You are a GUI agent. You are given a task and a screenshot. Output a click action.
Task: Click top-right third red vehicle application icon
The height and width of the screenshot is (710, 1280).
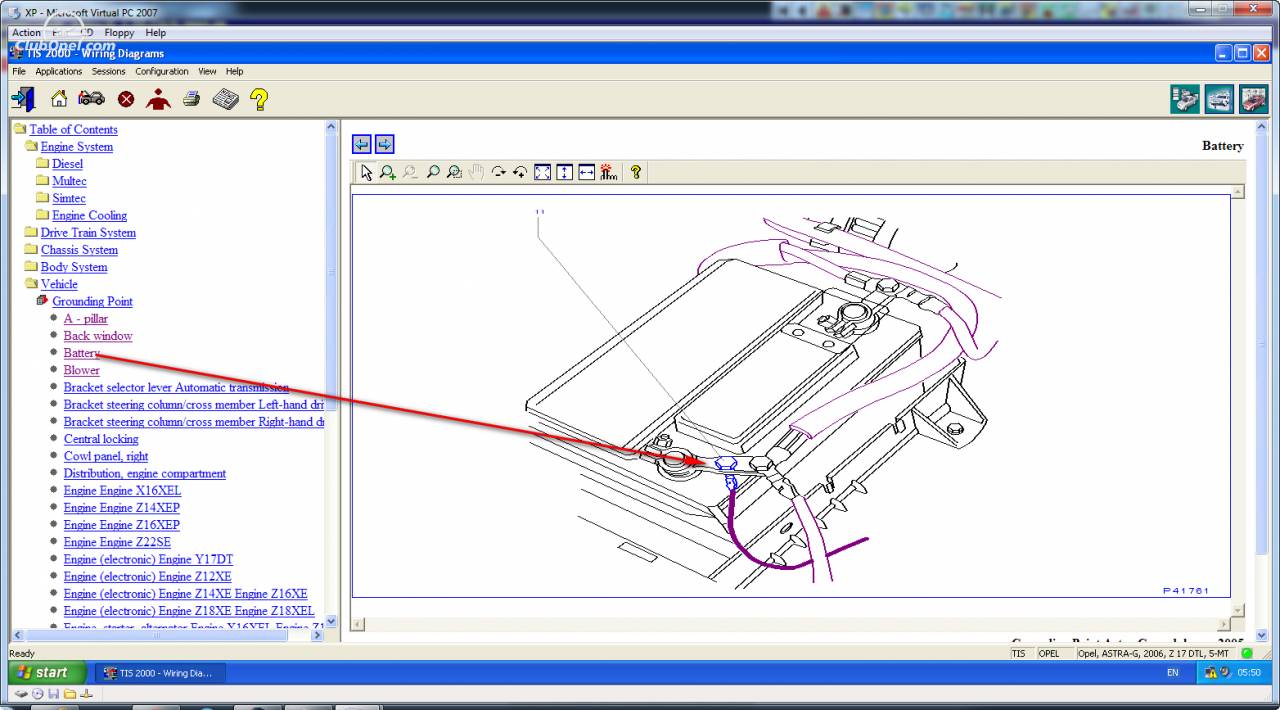pyautogui.click(x=1253, y=99)
